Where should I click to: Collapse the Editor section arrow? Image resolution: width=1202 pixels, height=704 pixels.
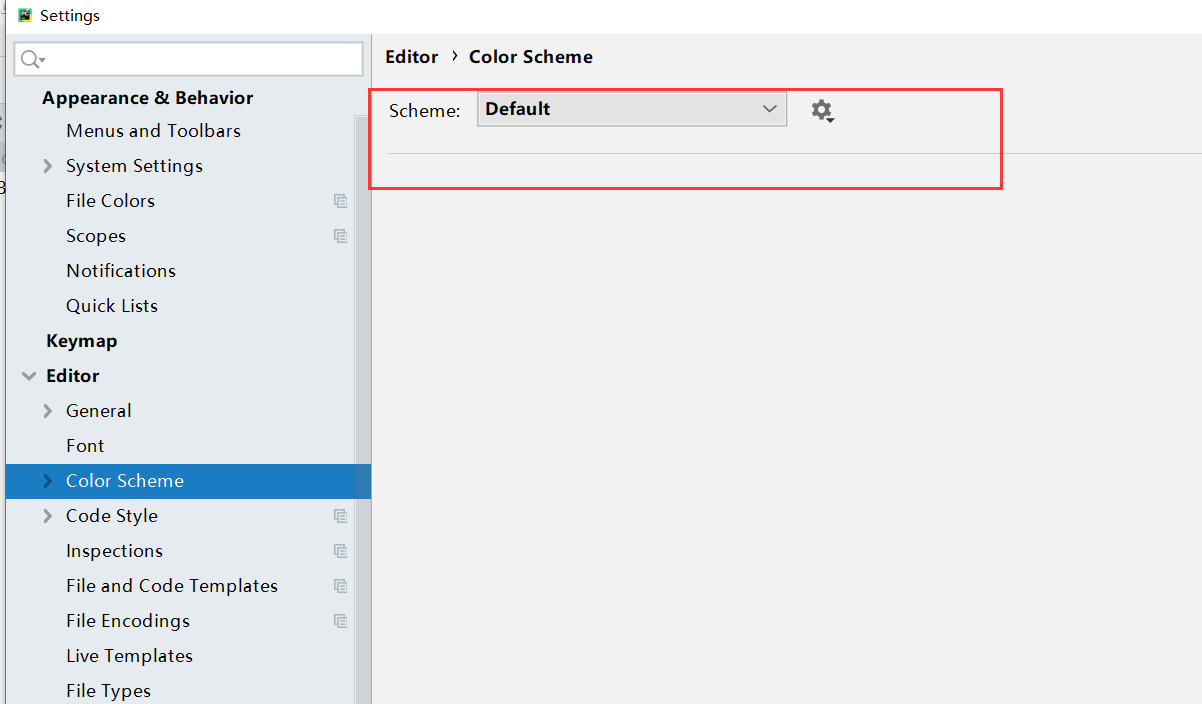coord(28,376)
